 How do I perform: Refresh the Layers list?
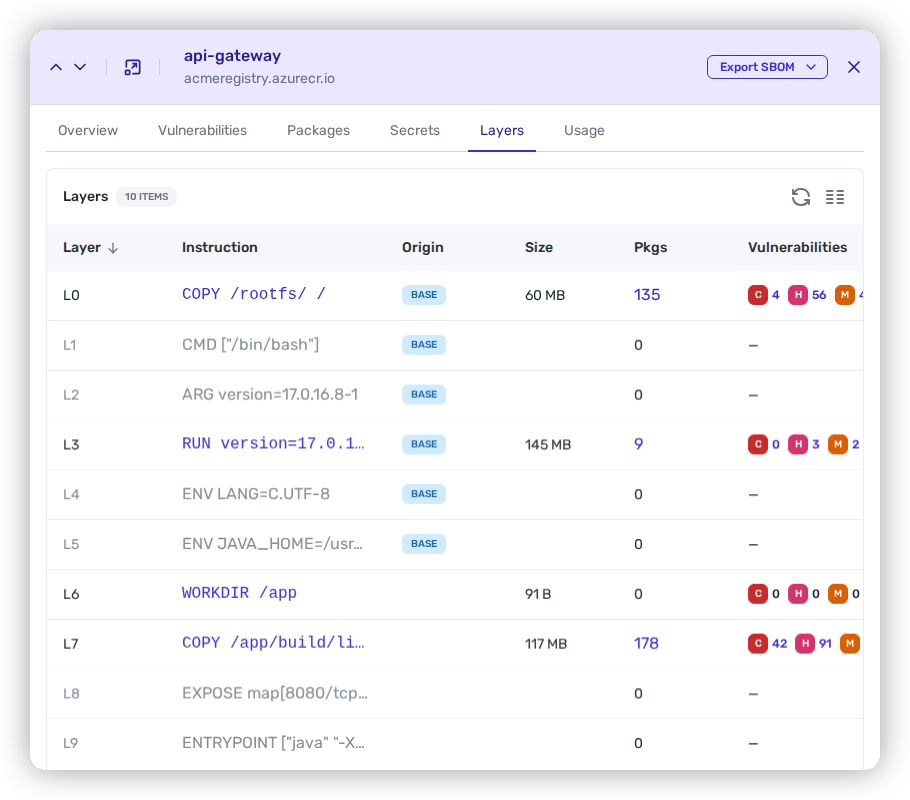coord(801,197)
